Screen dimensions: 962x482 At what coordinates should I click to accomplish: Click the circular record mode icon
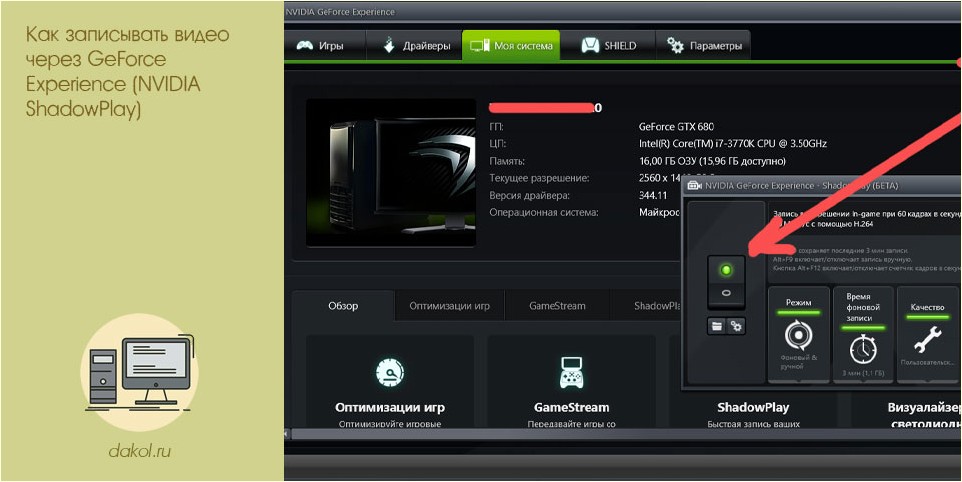pyautogui.click(x=798, y=335)
